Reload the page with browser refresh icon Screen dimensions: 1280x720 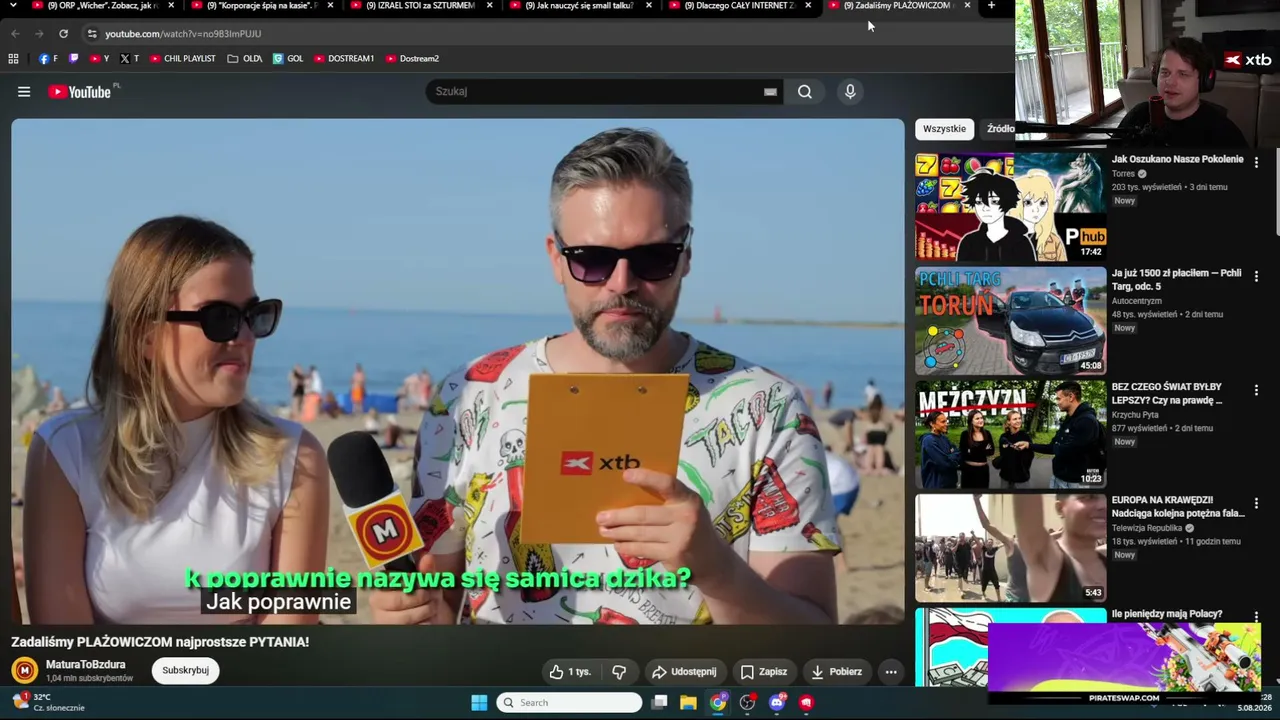coord(63,34)
